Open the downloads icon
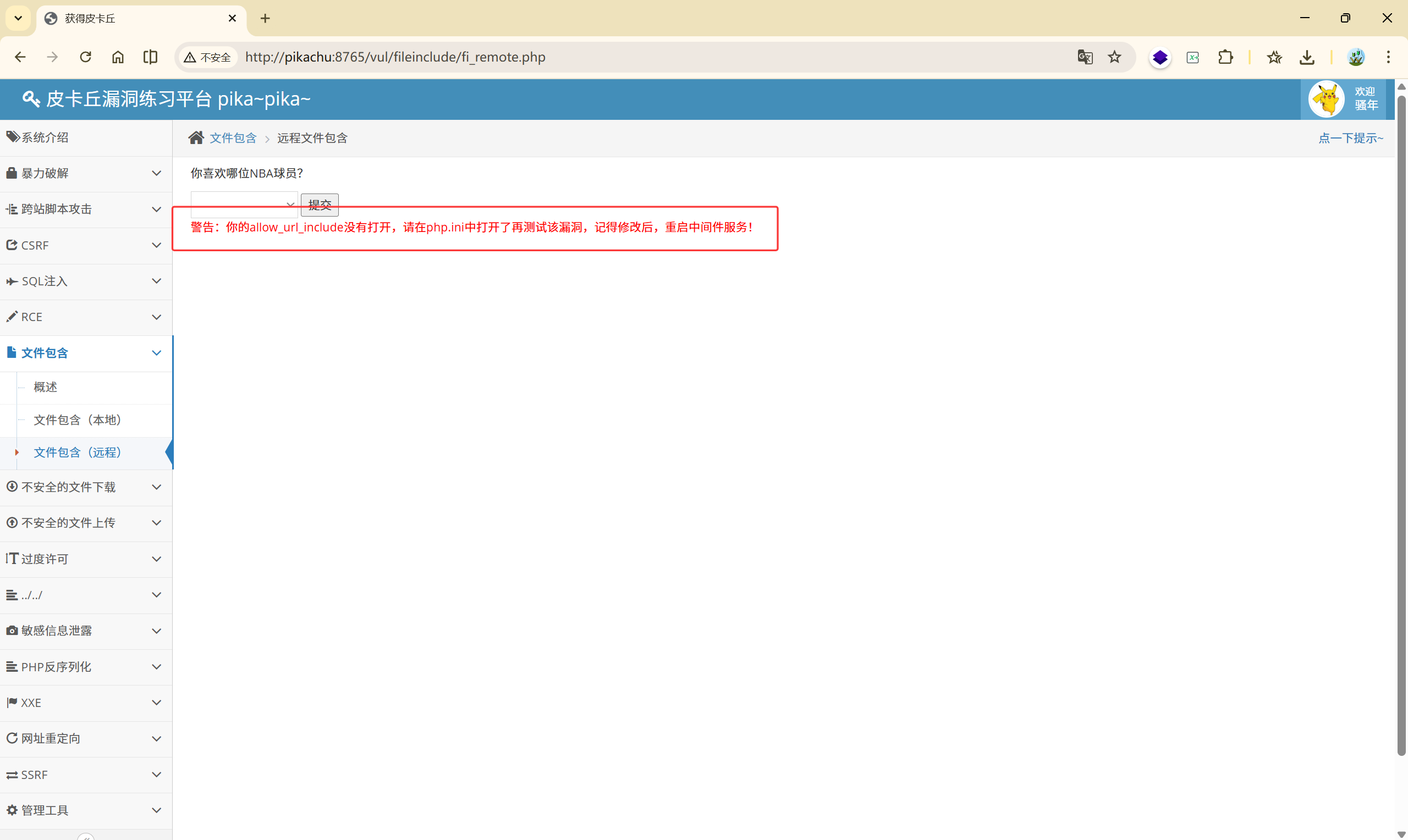Screen dimensions: 1408x840 pos(1307,57)
